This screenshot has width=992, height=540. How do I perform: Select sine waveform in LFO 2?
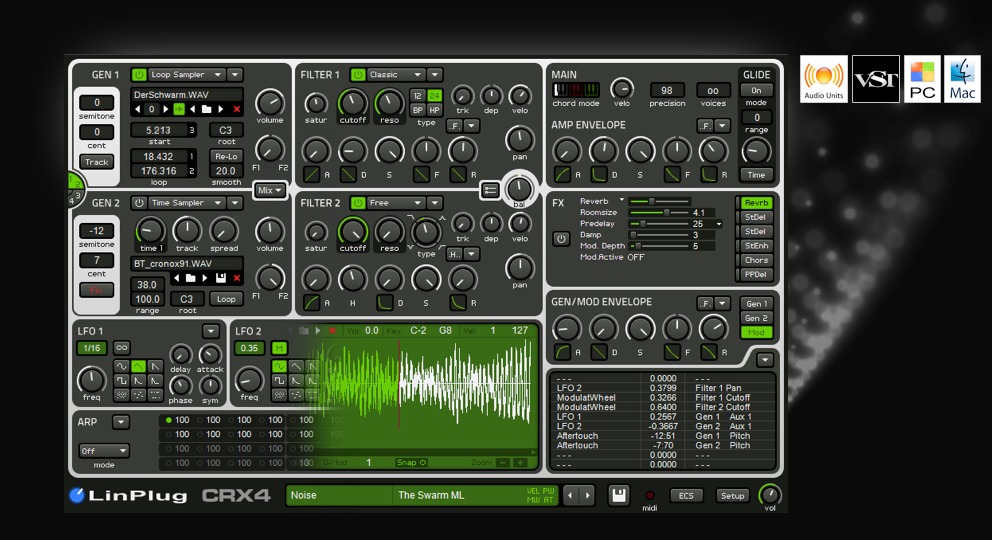[x=279, y=367]
